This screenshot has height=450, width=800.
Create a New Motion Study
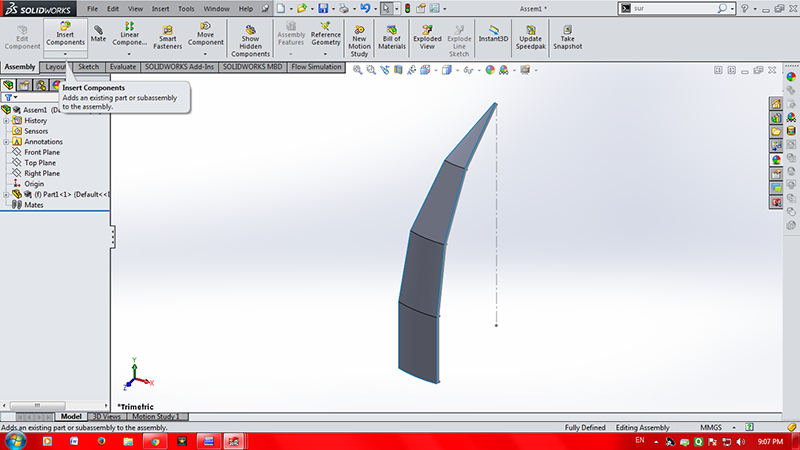[359, 40]
